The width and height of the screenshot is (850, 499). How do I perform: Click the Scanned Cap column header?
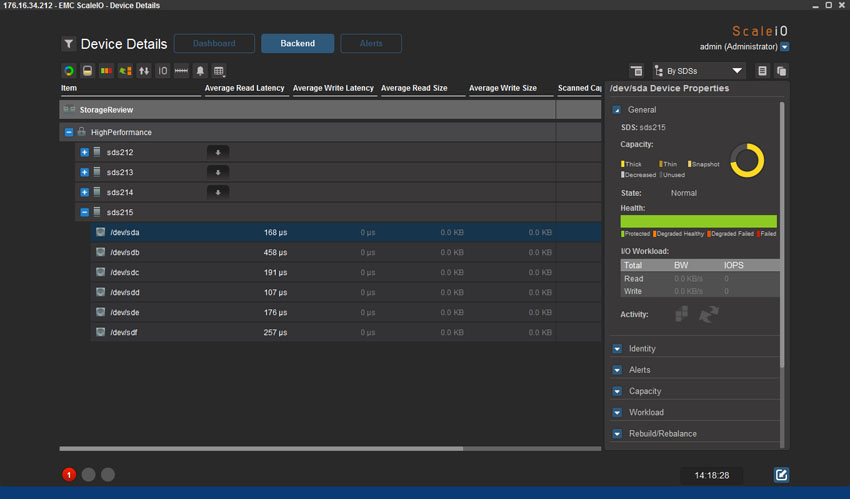pyautogui.click(x=579, y=88)
